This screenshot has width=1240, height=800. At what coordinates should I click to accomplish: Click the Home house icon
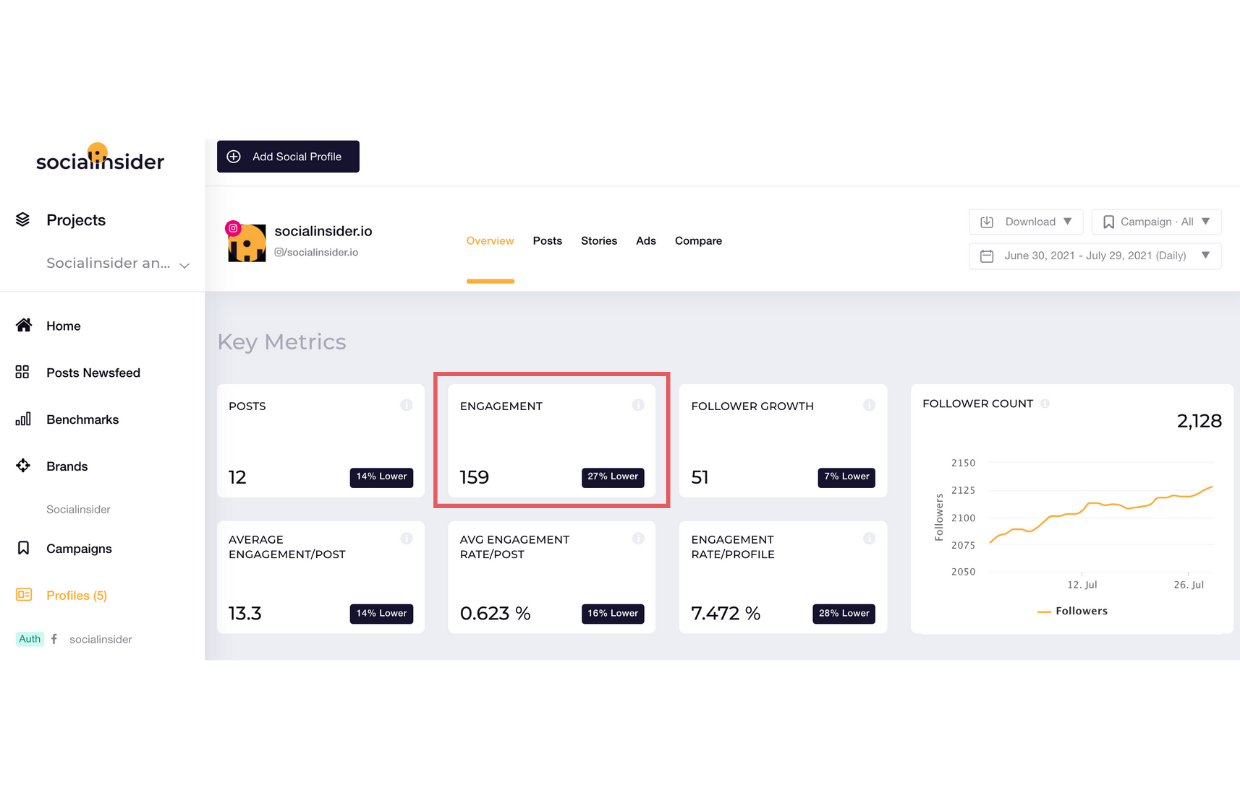click(23, 326)
